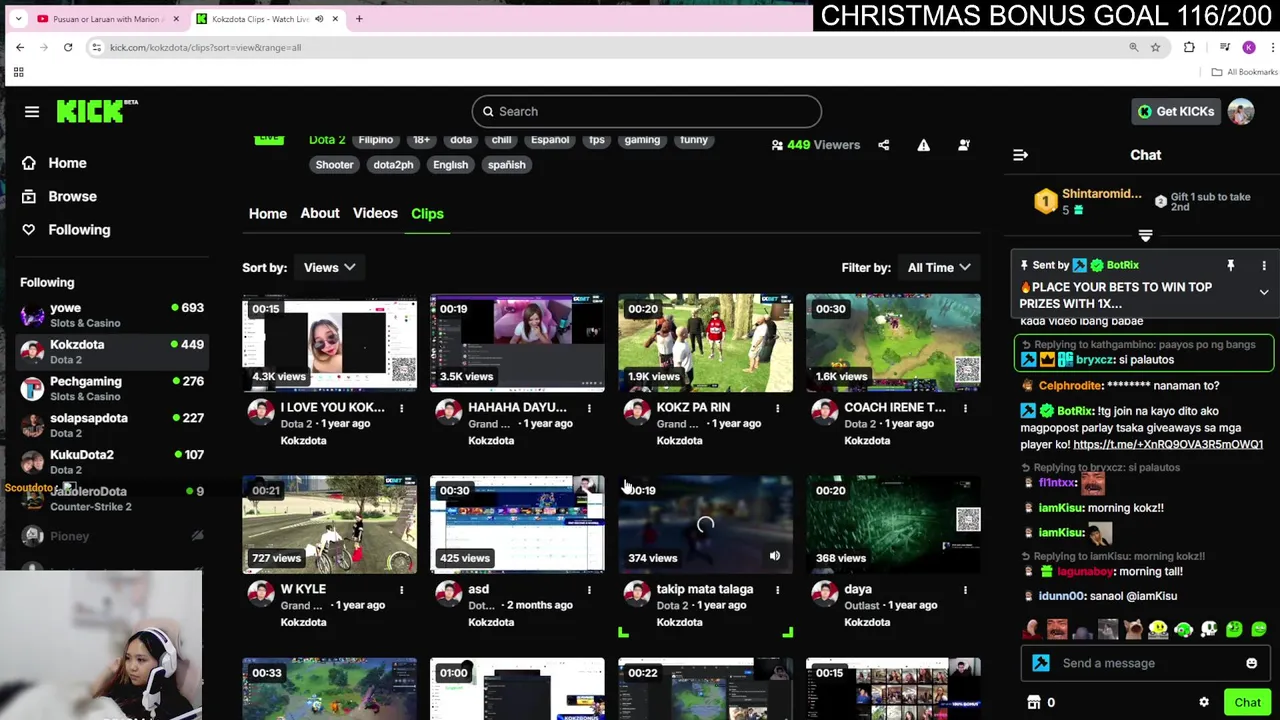Play the COACH IRENE clip thumbnail
Viewport: 1280px width, 720px height.
pyautogui.click(x=893, y=342)
